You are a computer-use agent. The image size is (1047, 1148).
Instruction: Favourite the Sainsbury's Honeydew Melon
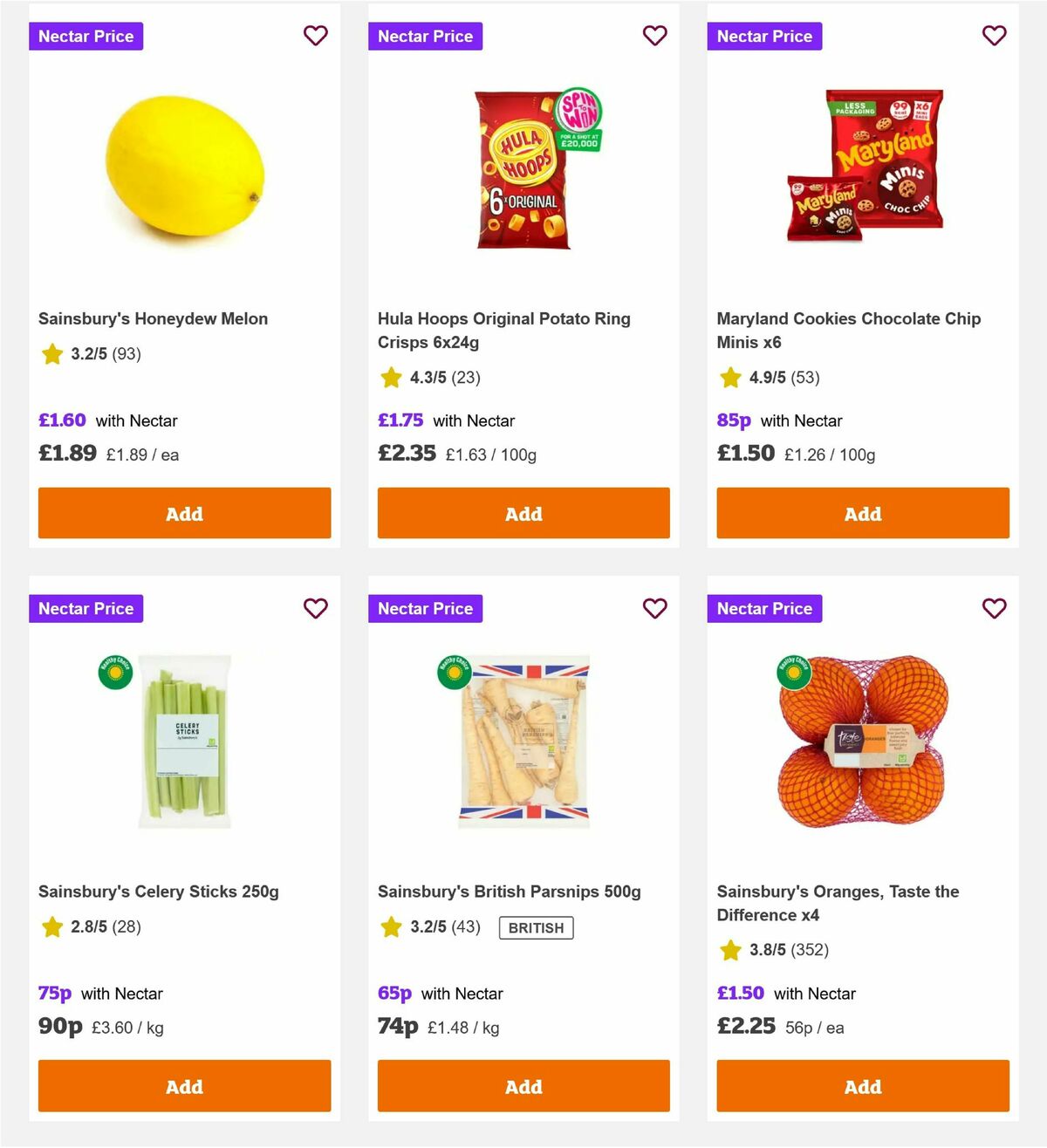pyautogui.click(x=316, y=36)
